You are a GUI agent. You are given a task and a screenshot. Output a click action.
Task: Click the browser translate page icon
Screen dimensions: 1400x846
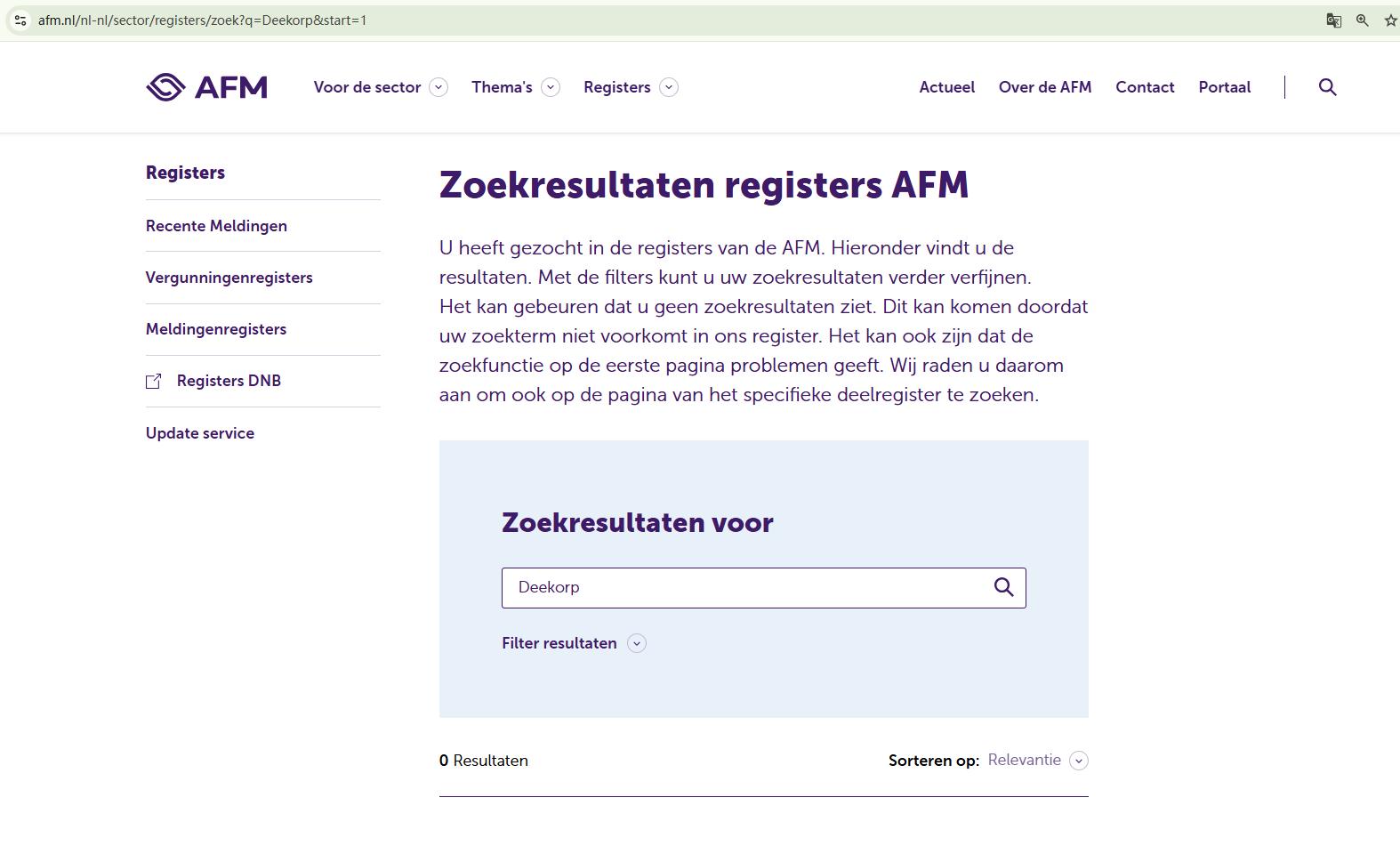coord(1333,20)
